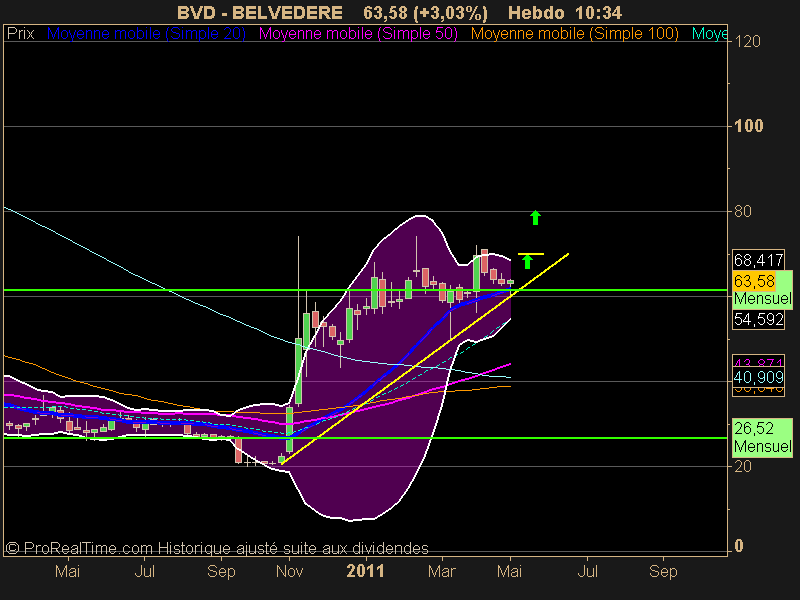Select the short yellow horizontal target line
This screenshot has height=600, width=800.
[531, 254]
